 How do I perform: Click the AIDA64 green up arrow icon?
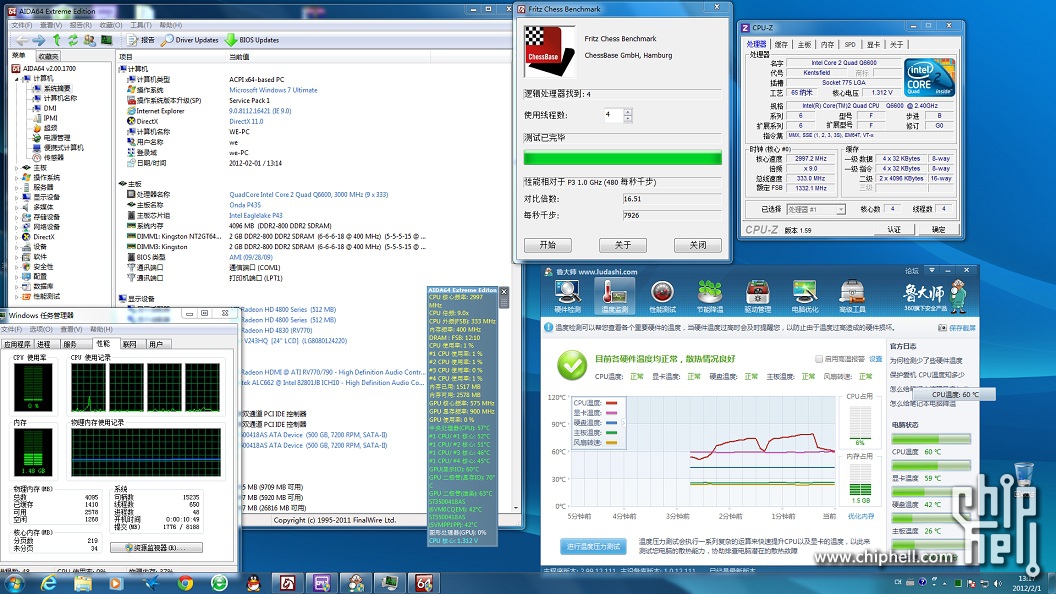(57, 40)
